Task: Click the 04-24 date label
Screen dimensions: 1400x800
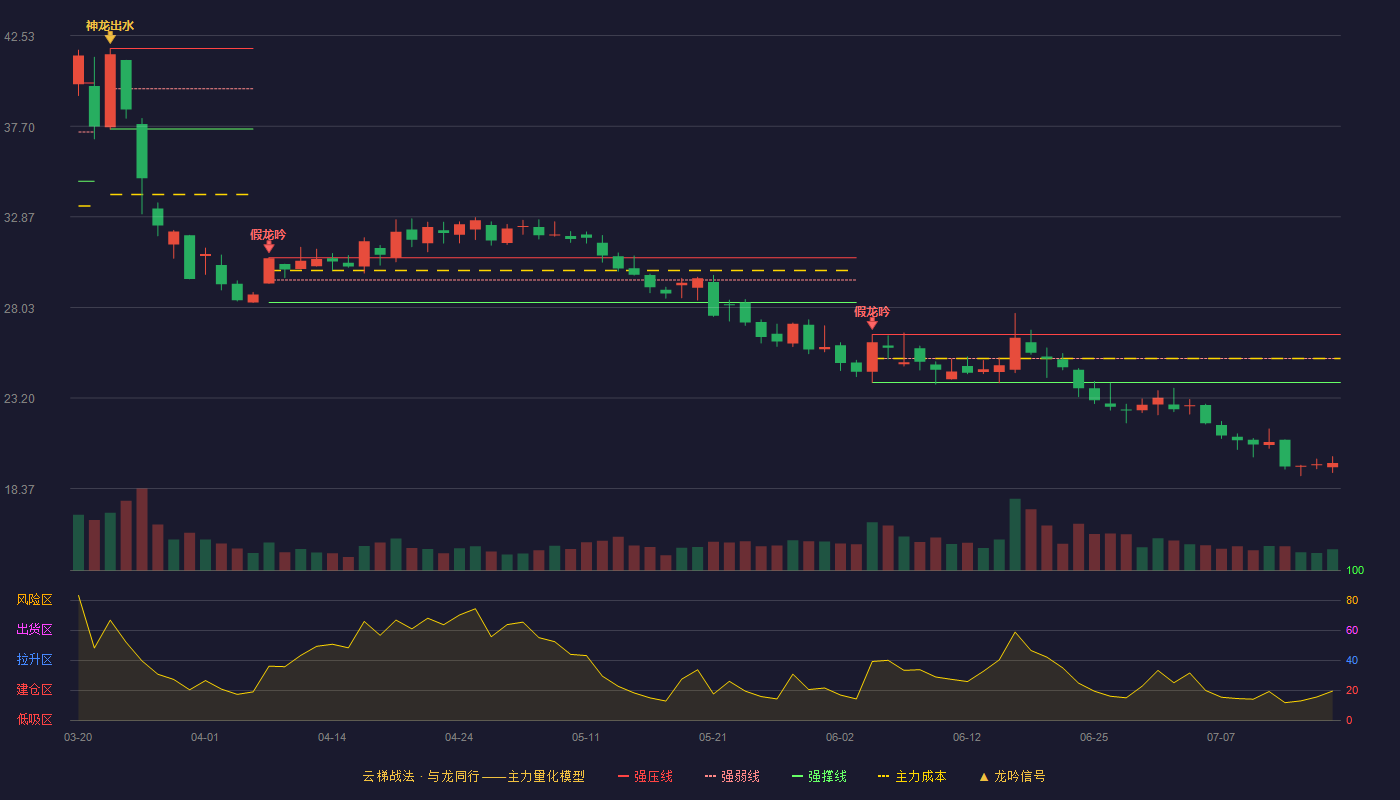Action: [x=459, y=737]
